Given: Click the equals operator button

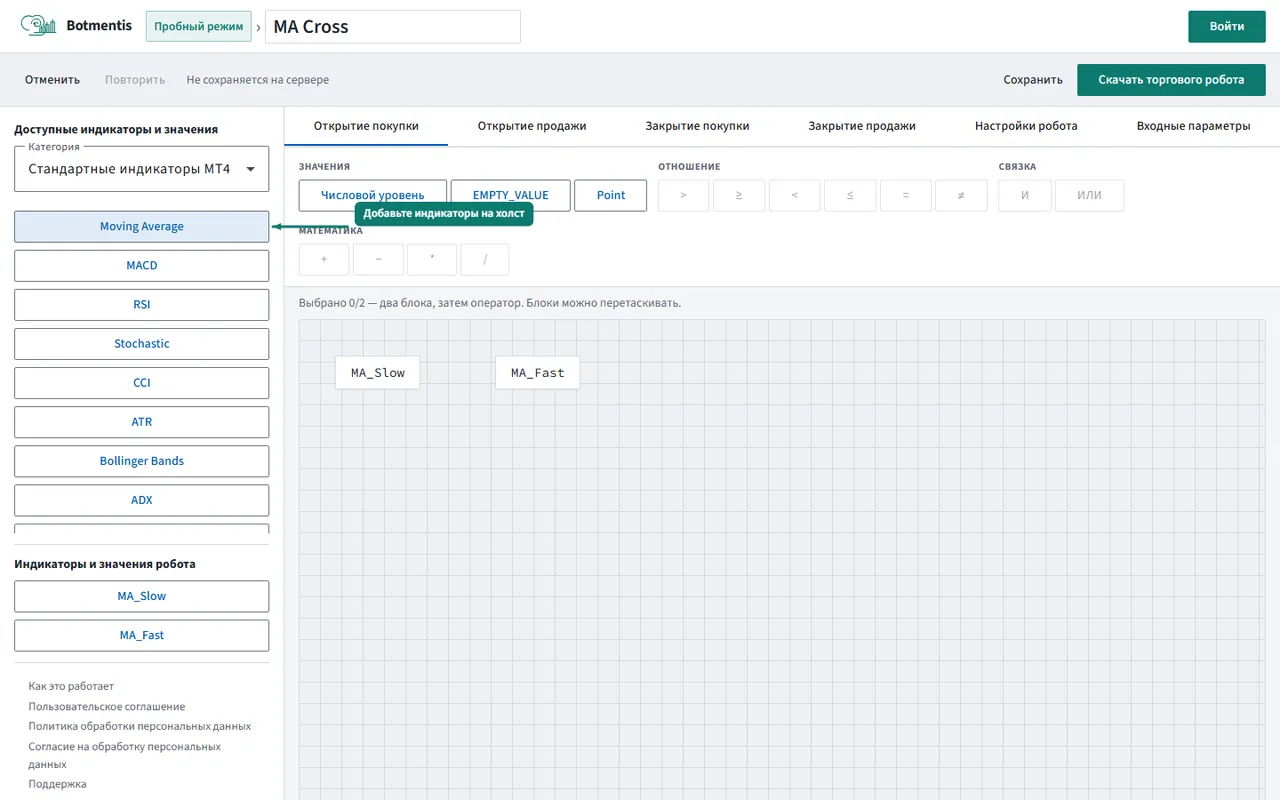Looking at the screenshot, I should (905, 195).
